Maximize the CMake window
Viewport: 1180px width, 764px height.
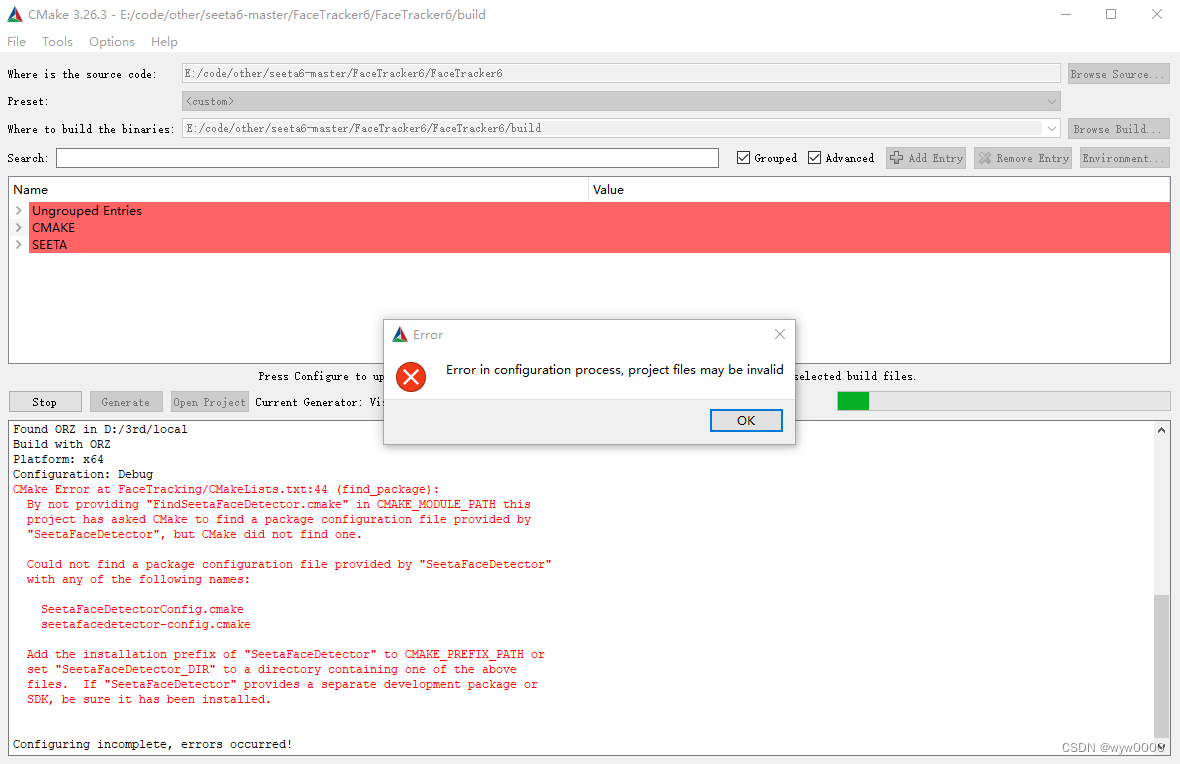click(1111, 14)
